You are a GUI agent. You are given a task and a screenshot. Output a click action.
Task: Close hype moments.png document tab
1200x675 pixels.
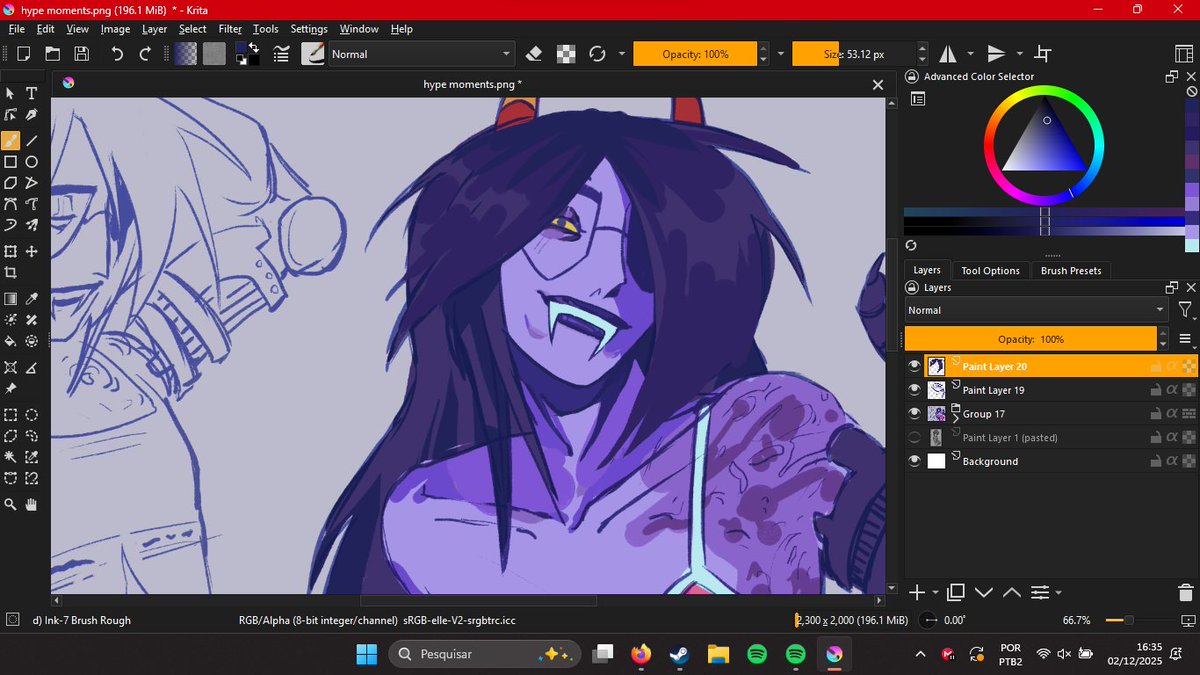pos(878,85)
